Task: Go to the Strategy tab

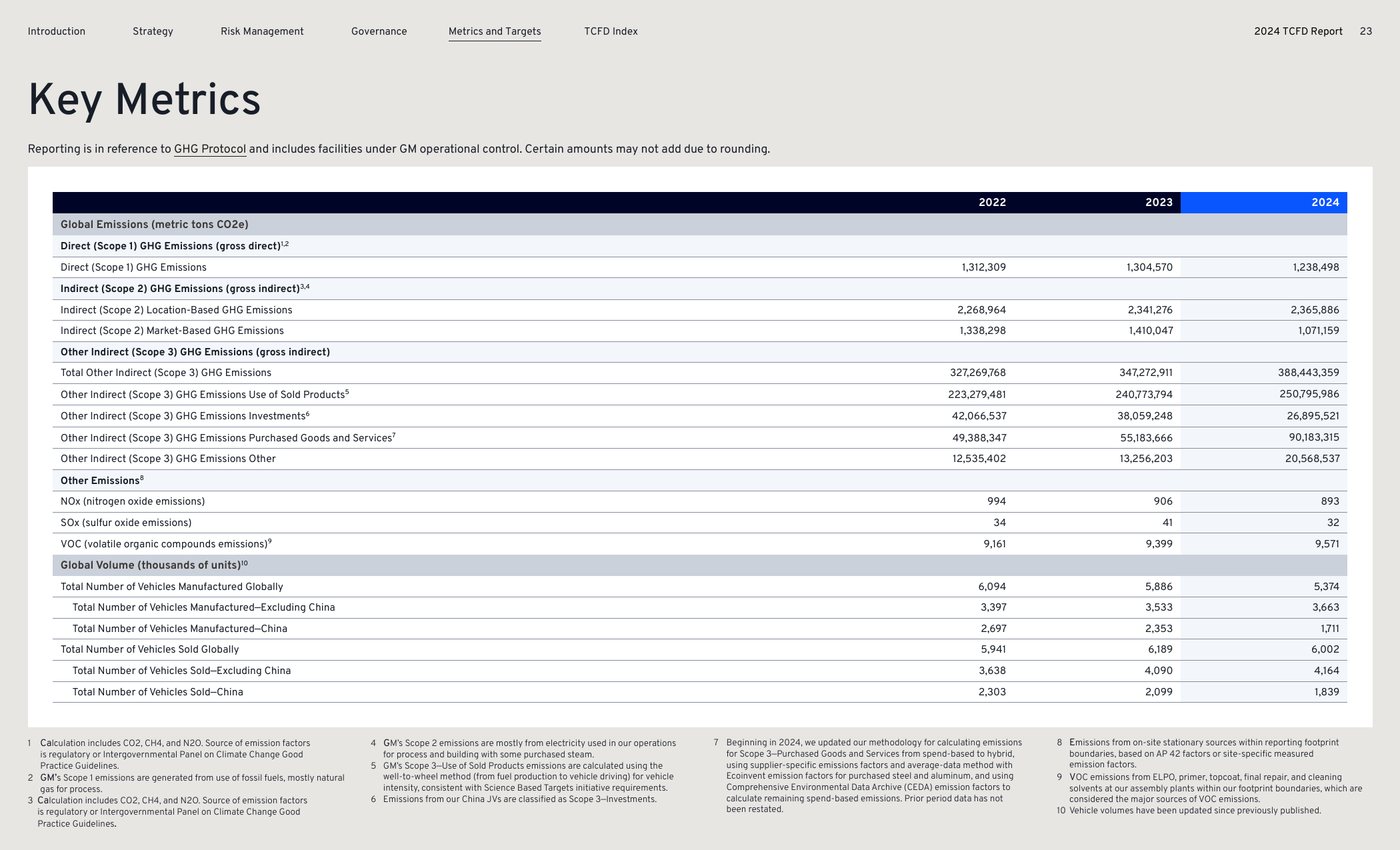Action: coord(153,31)
